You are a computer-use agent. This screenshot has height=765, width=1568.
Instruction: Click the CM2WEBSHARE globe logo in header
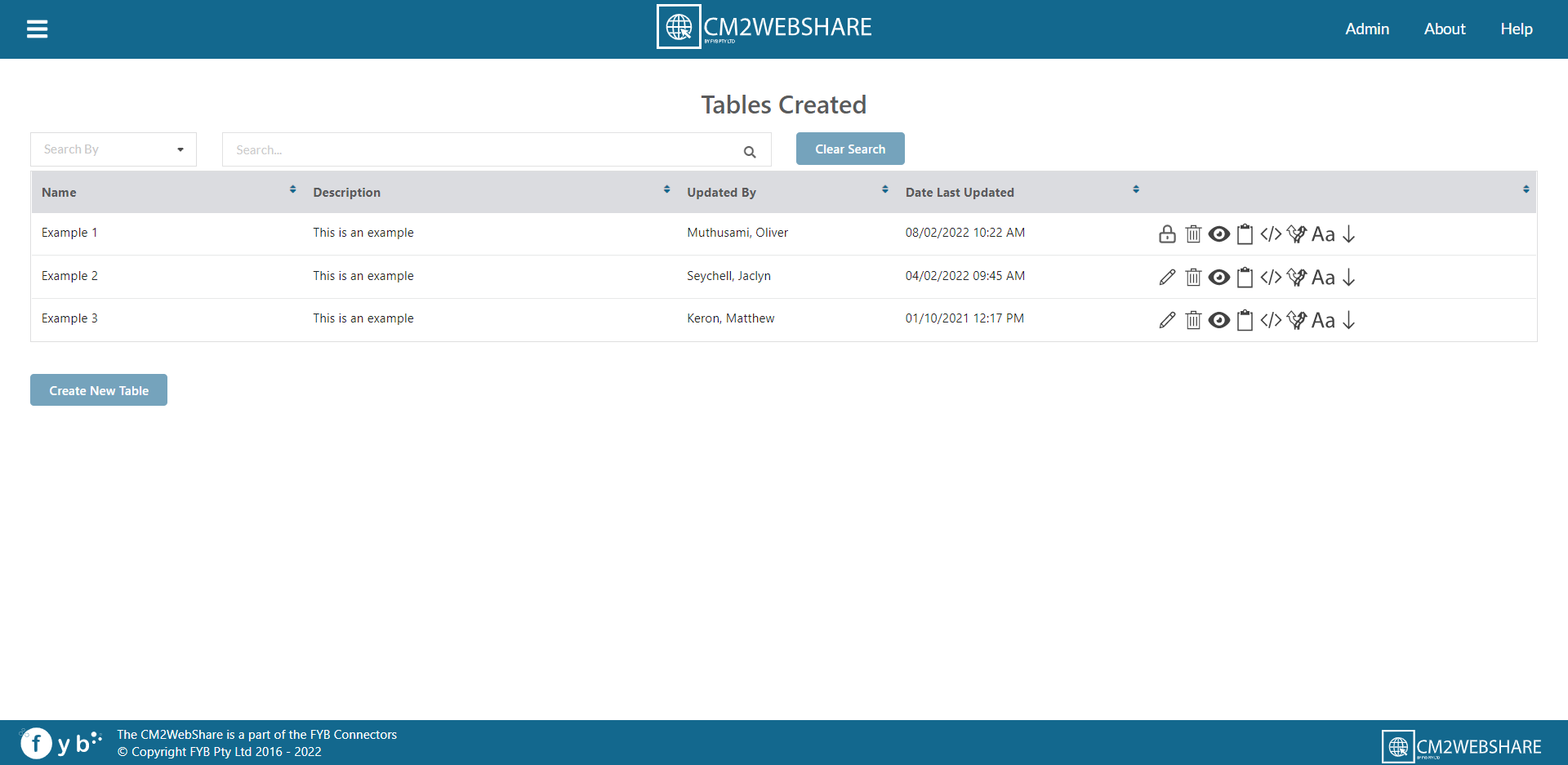coord(764,27)
